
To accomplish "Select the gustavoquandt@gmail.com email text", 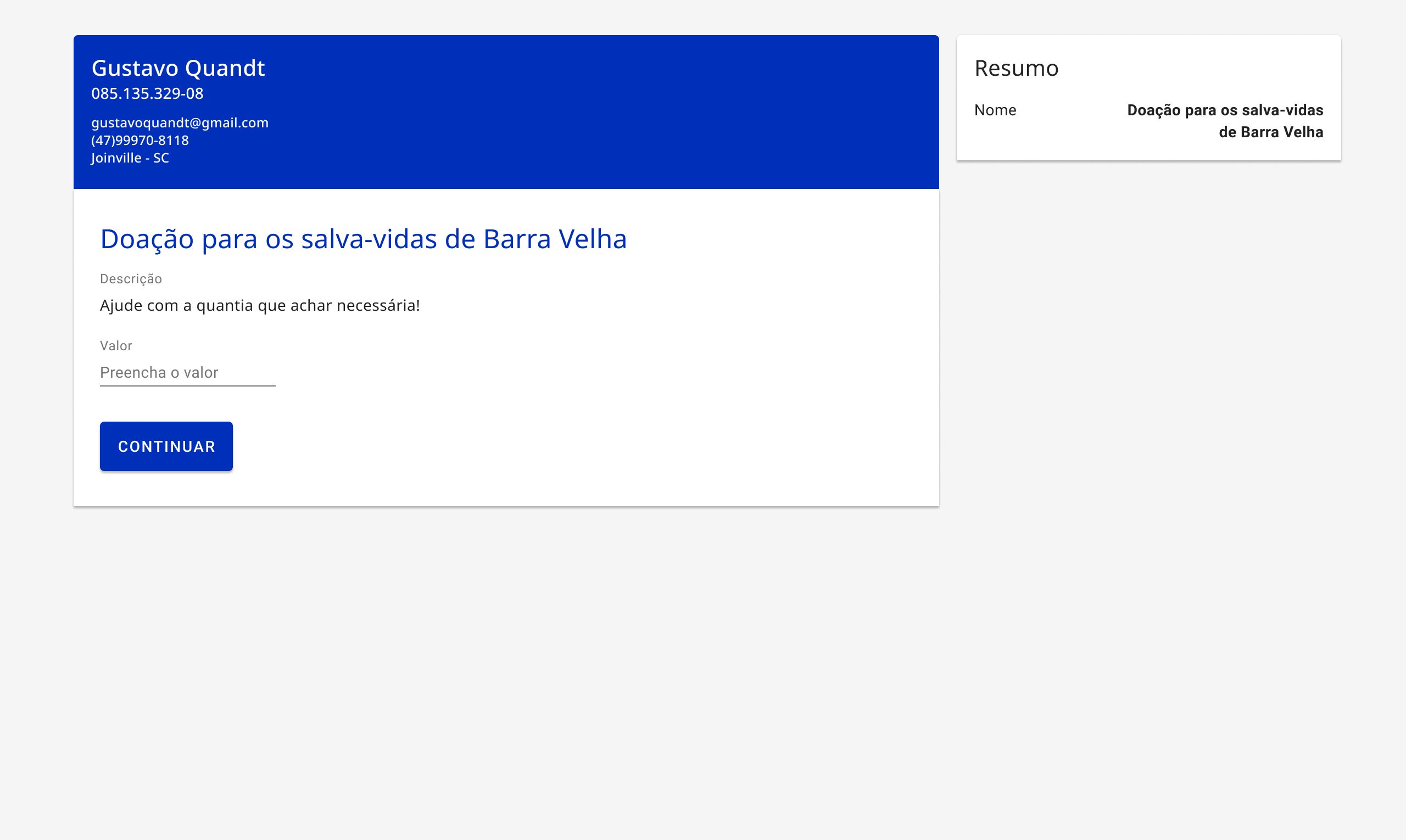I will coord(180,123).
